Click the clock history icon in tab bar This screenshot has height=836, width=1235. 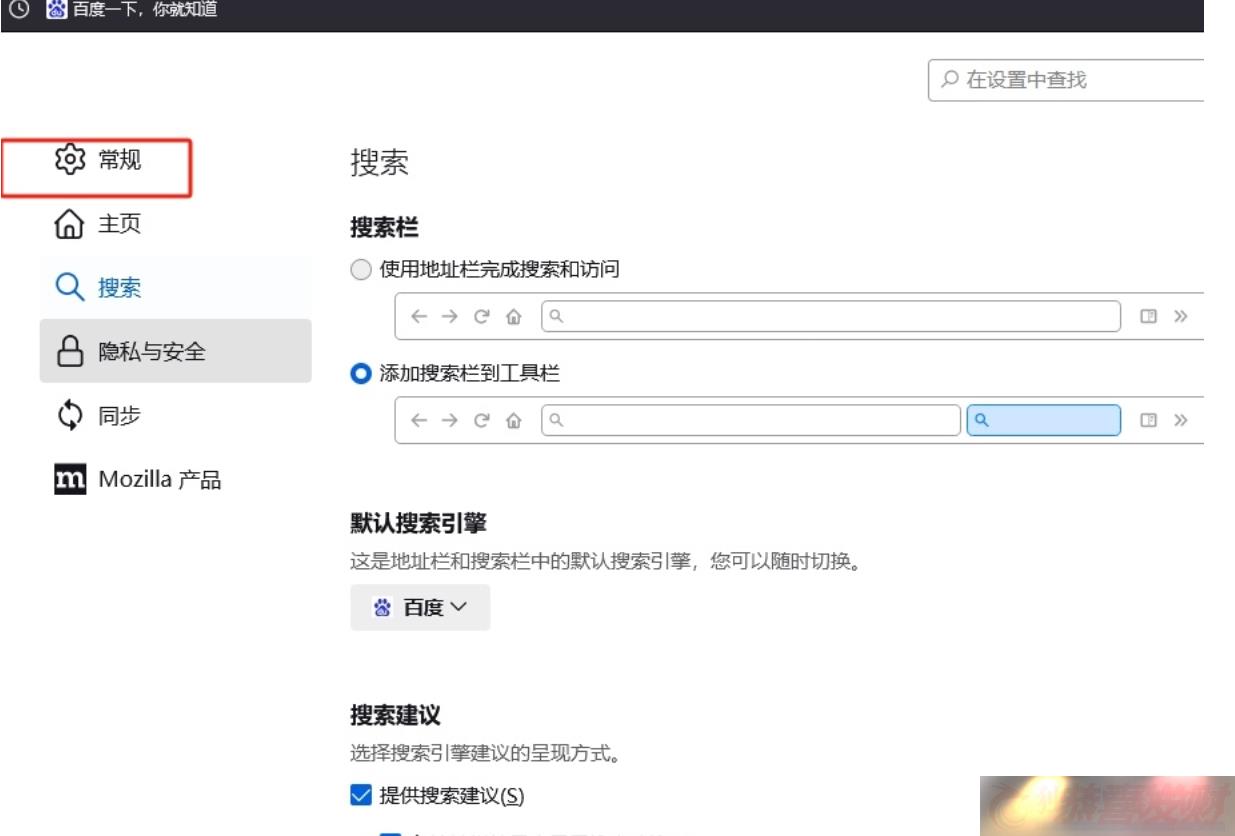pos(17,11)
